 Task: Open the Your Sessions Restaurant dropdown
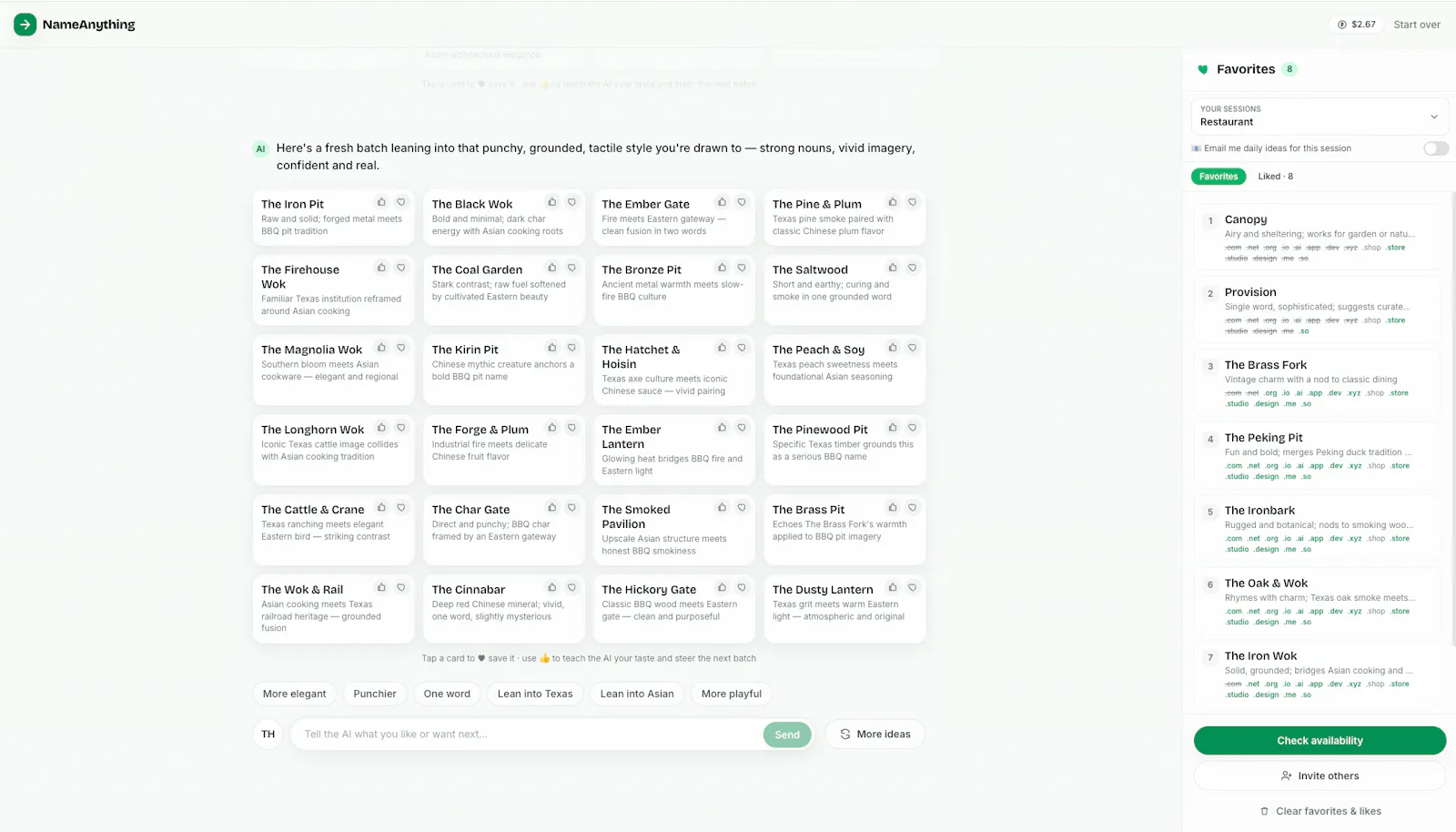(x=1319, y=116)
